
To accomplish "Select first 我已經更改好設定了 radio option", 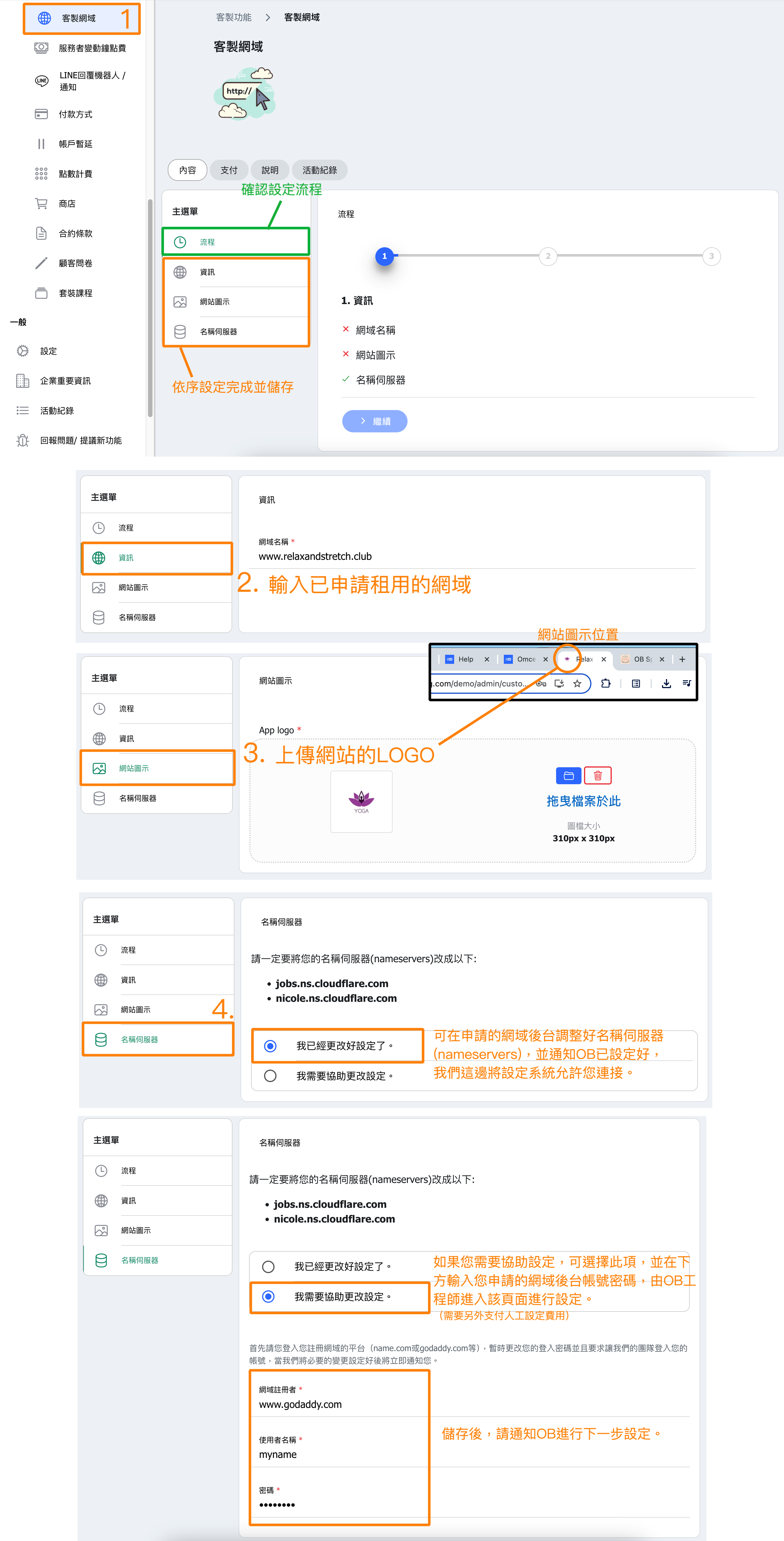I will coord(270,1046).
